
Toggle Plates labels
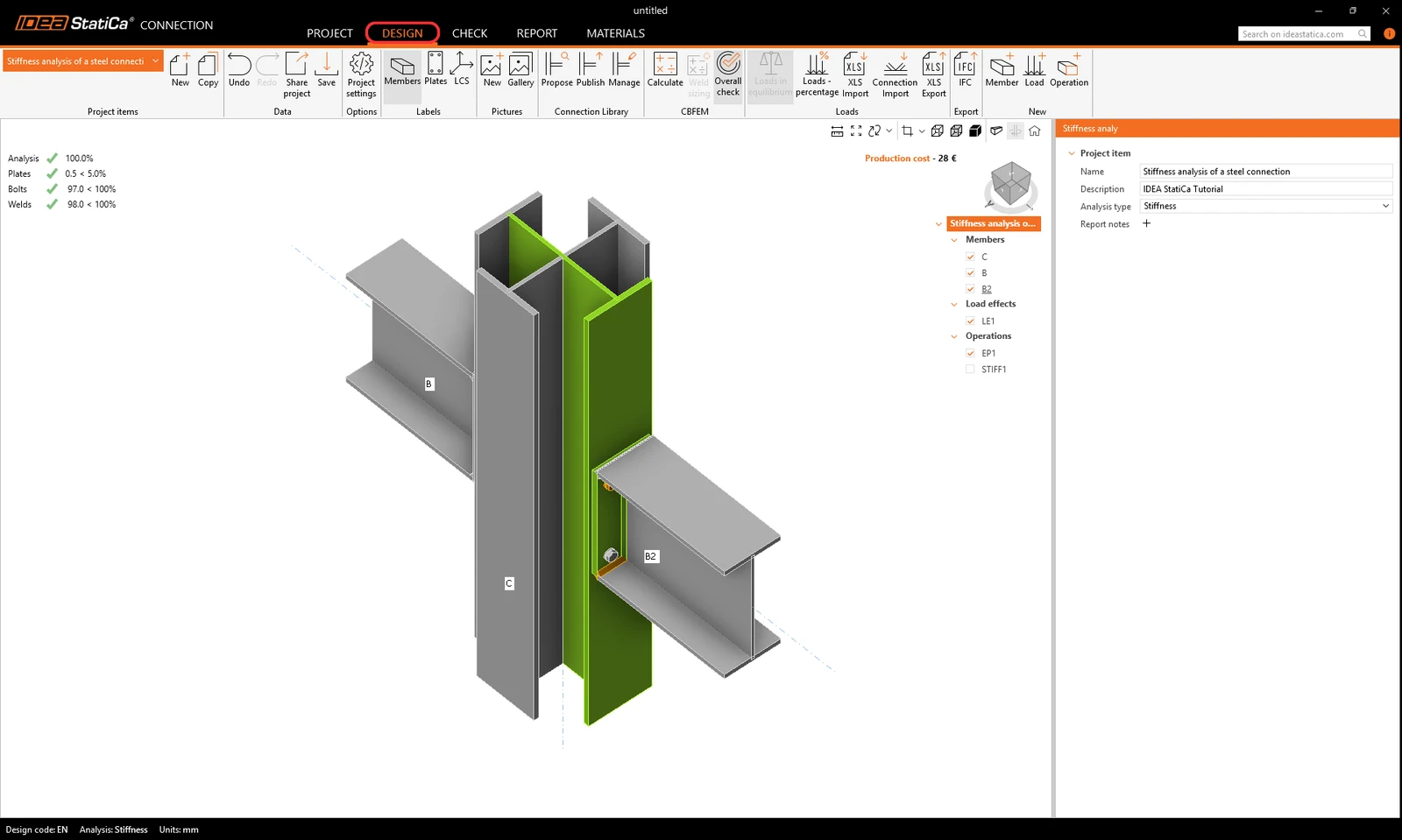click(435, 69)
